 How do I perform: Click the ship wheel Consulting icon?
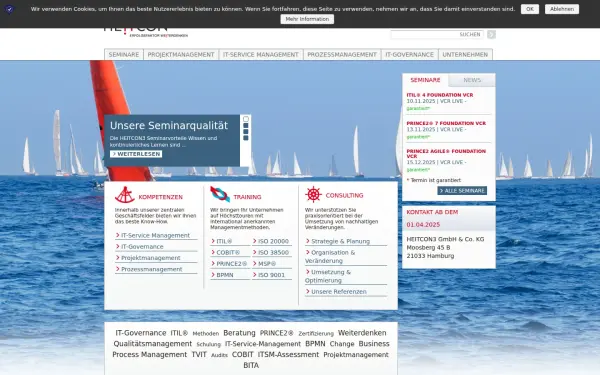click(313, 194)
